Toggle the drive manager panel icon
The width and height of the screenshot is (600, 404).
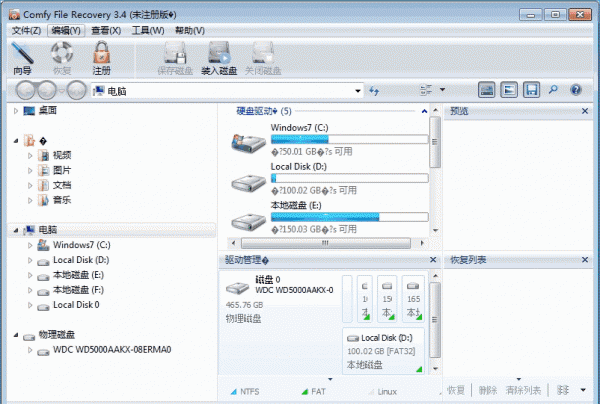pyautogui.click(x=486, y=90)
